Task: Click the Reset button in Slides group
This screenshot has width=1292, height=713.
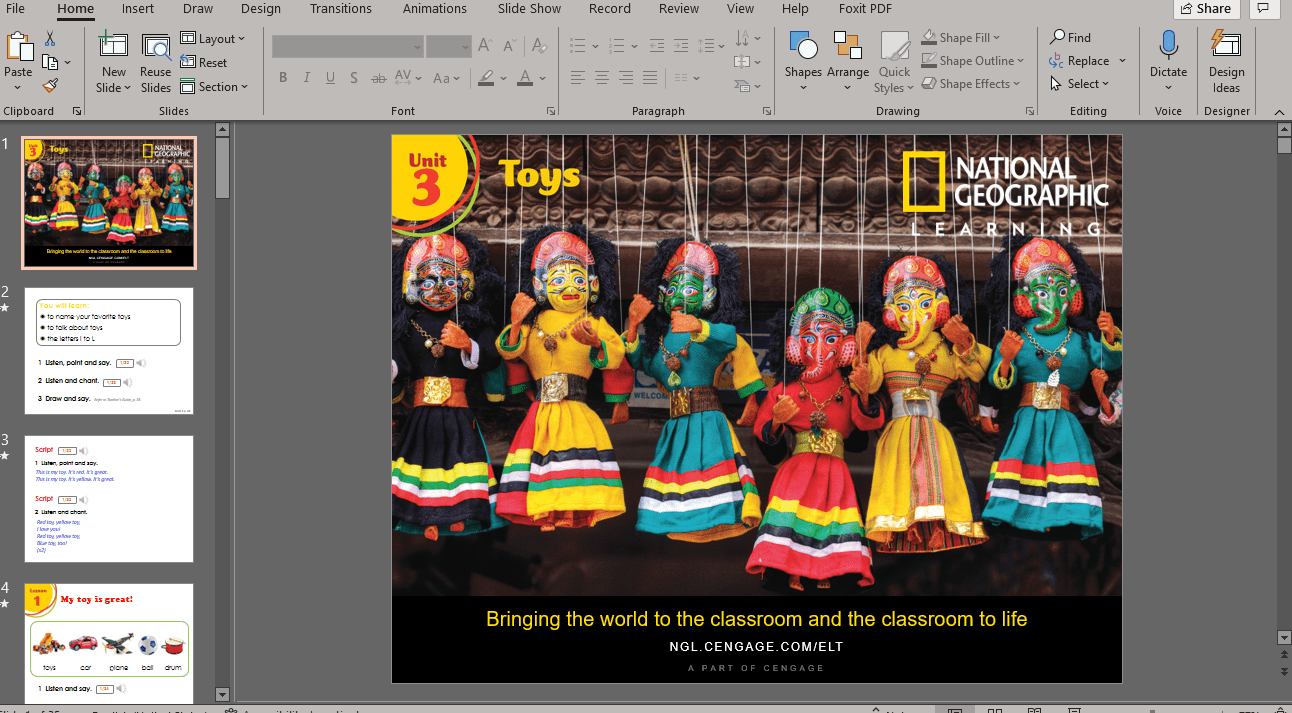Action: click(204, 62)
